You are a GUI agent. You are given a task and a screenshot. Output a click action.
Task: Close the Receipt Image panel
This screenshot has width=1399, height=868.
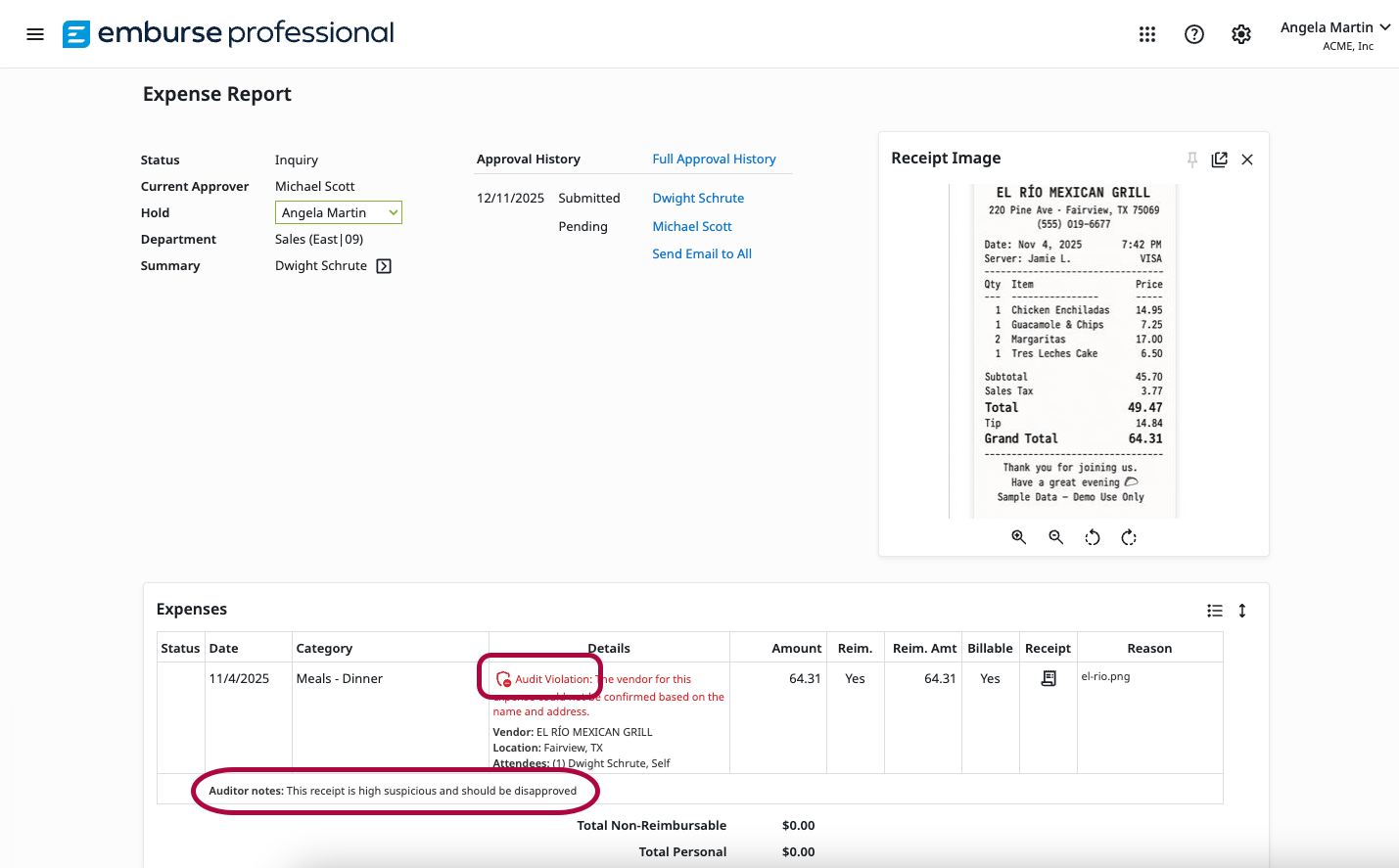point(1246,160)
